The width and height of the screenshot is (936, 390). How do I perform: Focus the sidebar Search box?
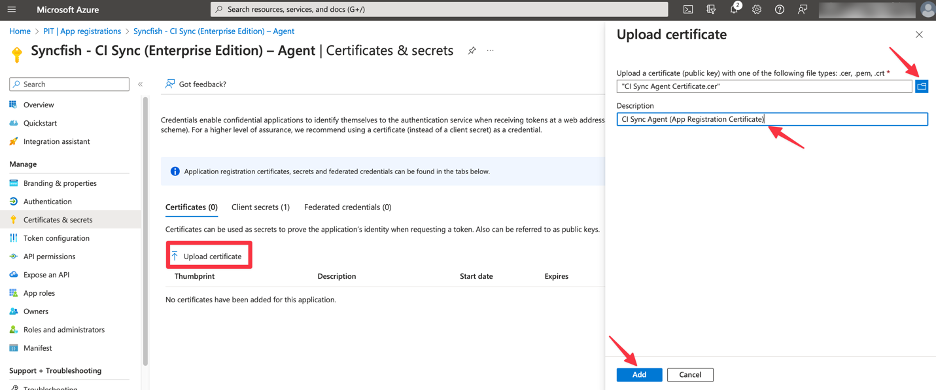69,84
